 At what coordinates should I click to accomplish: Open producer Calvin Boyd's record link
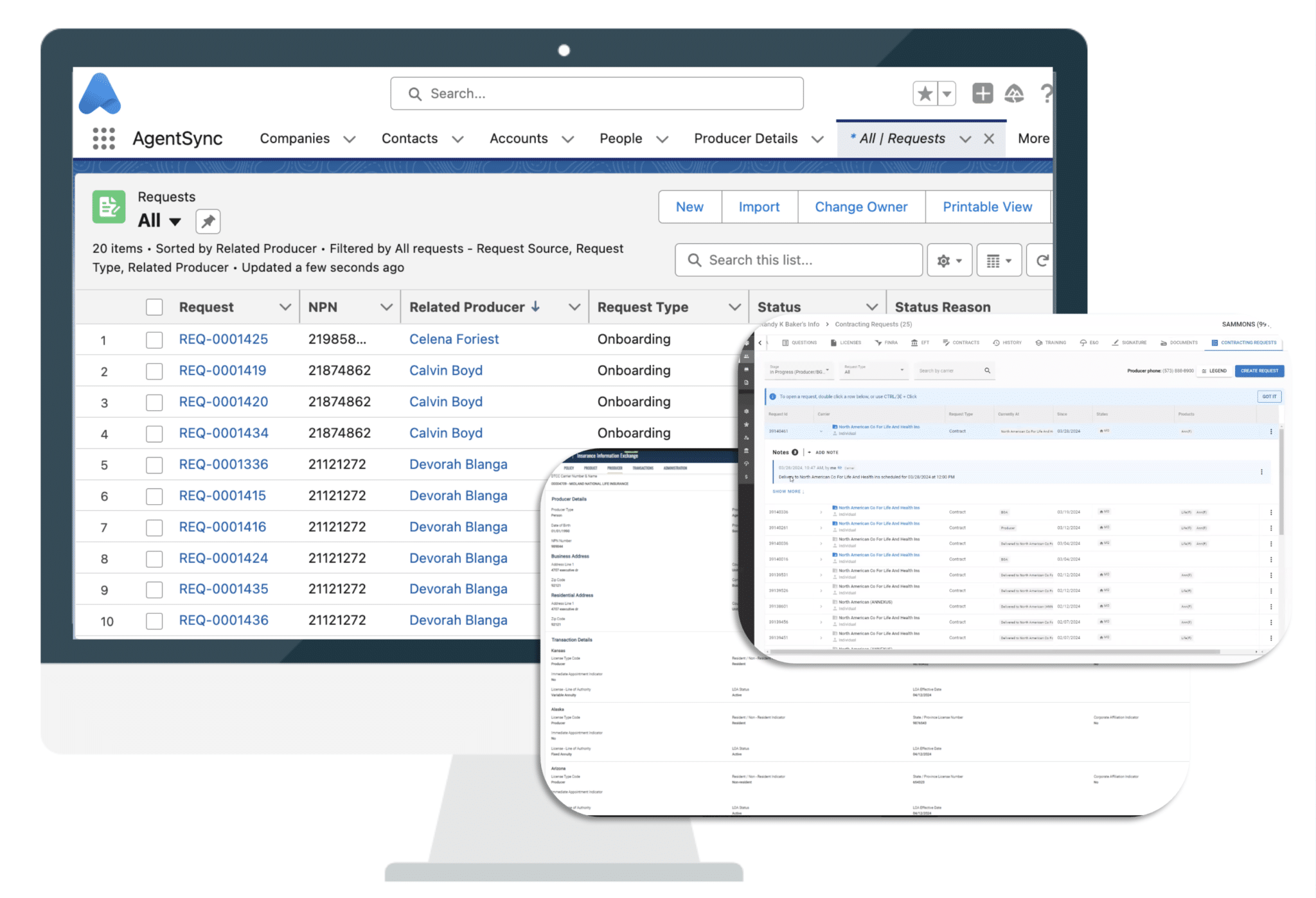tap(445, 371)
